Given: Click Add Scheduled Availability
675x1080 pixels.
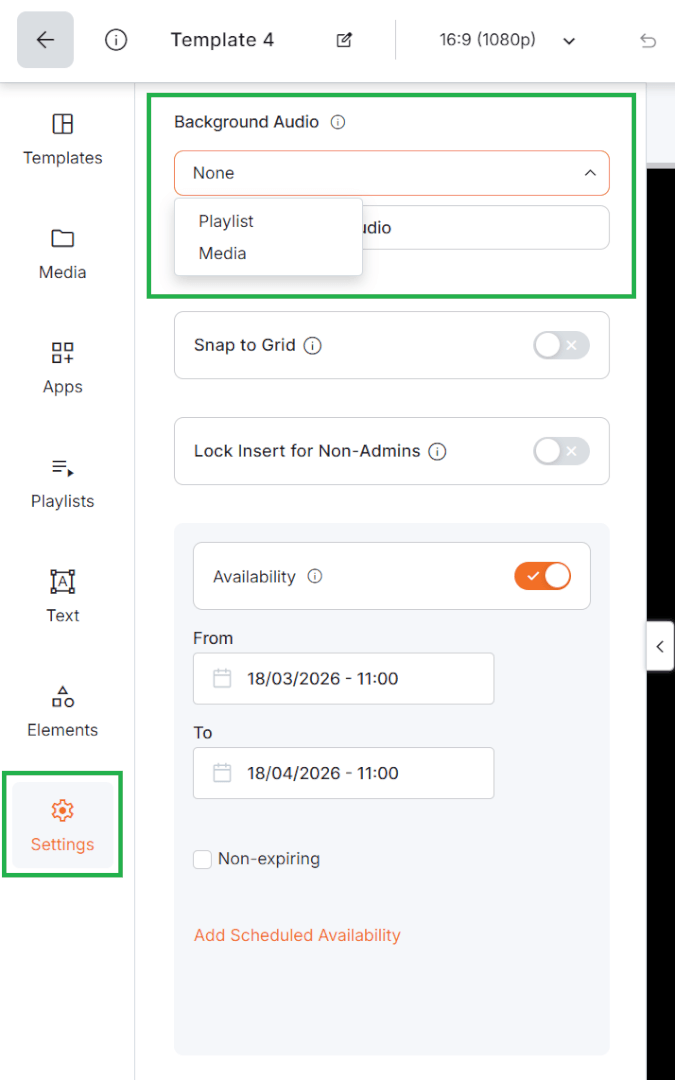Looking at the screenshot, I should [x=297, y=935].
